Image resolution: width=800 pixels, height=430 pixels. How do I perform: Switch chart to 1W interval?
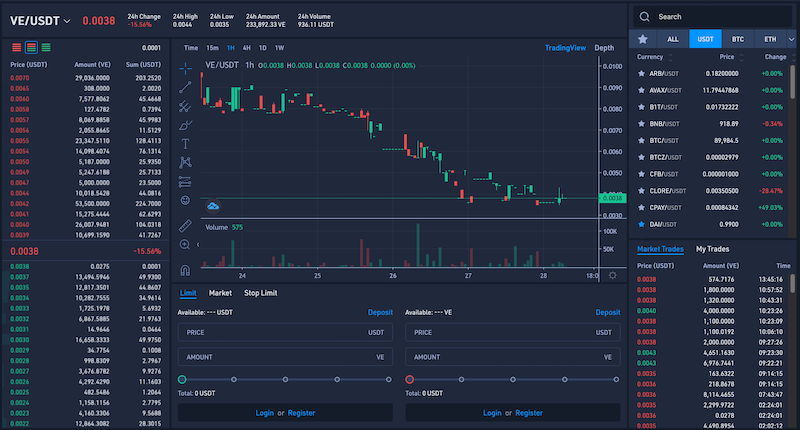point(280,48)
